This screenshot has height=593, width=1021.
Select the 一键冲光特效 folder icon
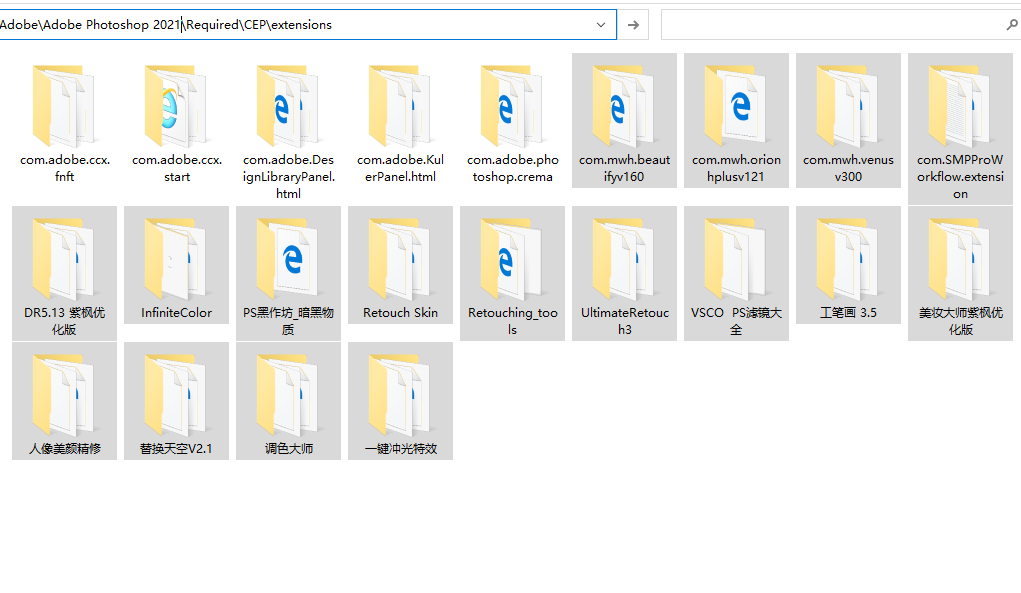400,395
